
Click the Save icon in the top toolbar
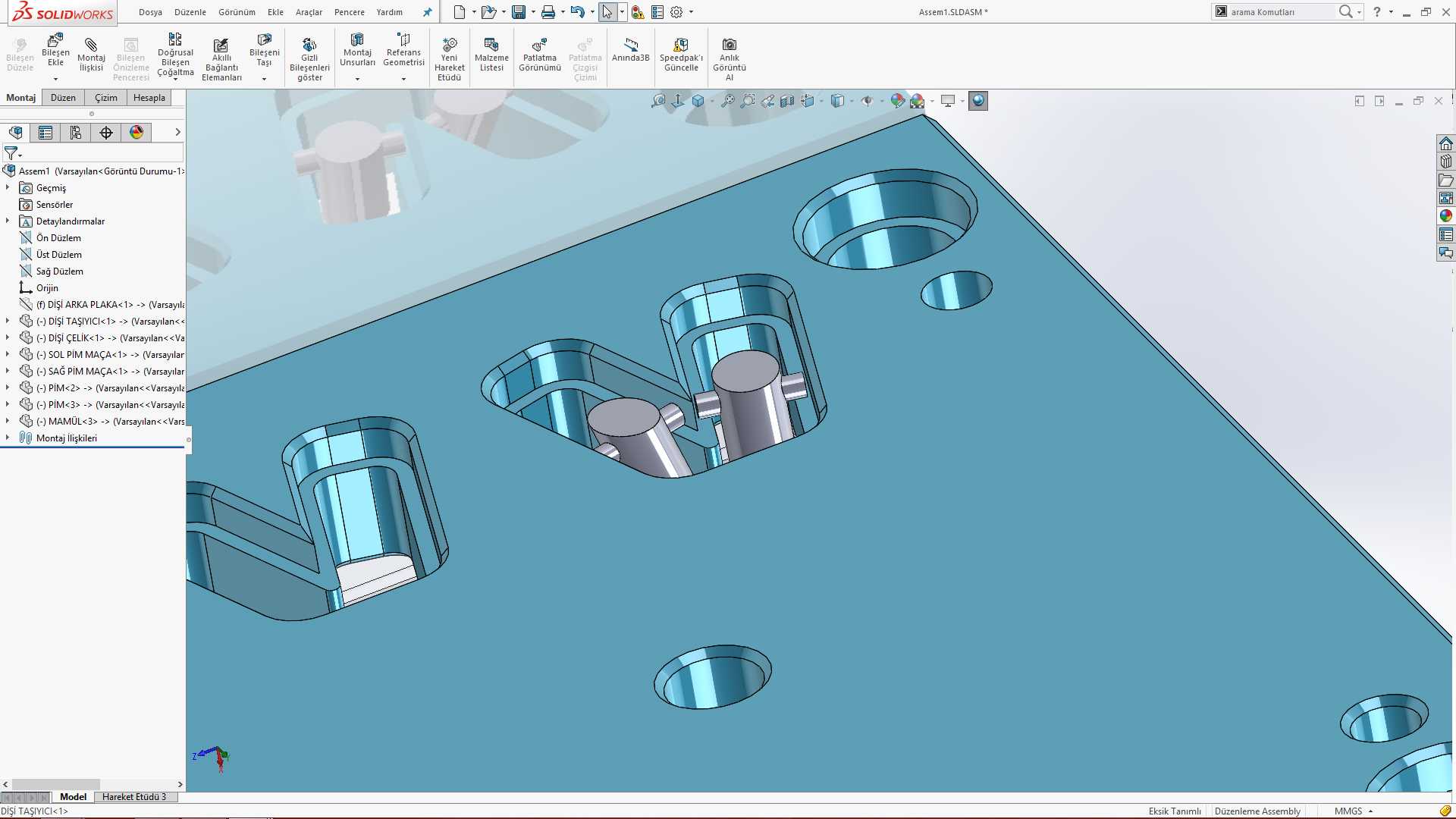point(519,12)
